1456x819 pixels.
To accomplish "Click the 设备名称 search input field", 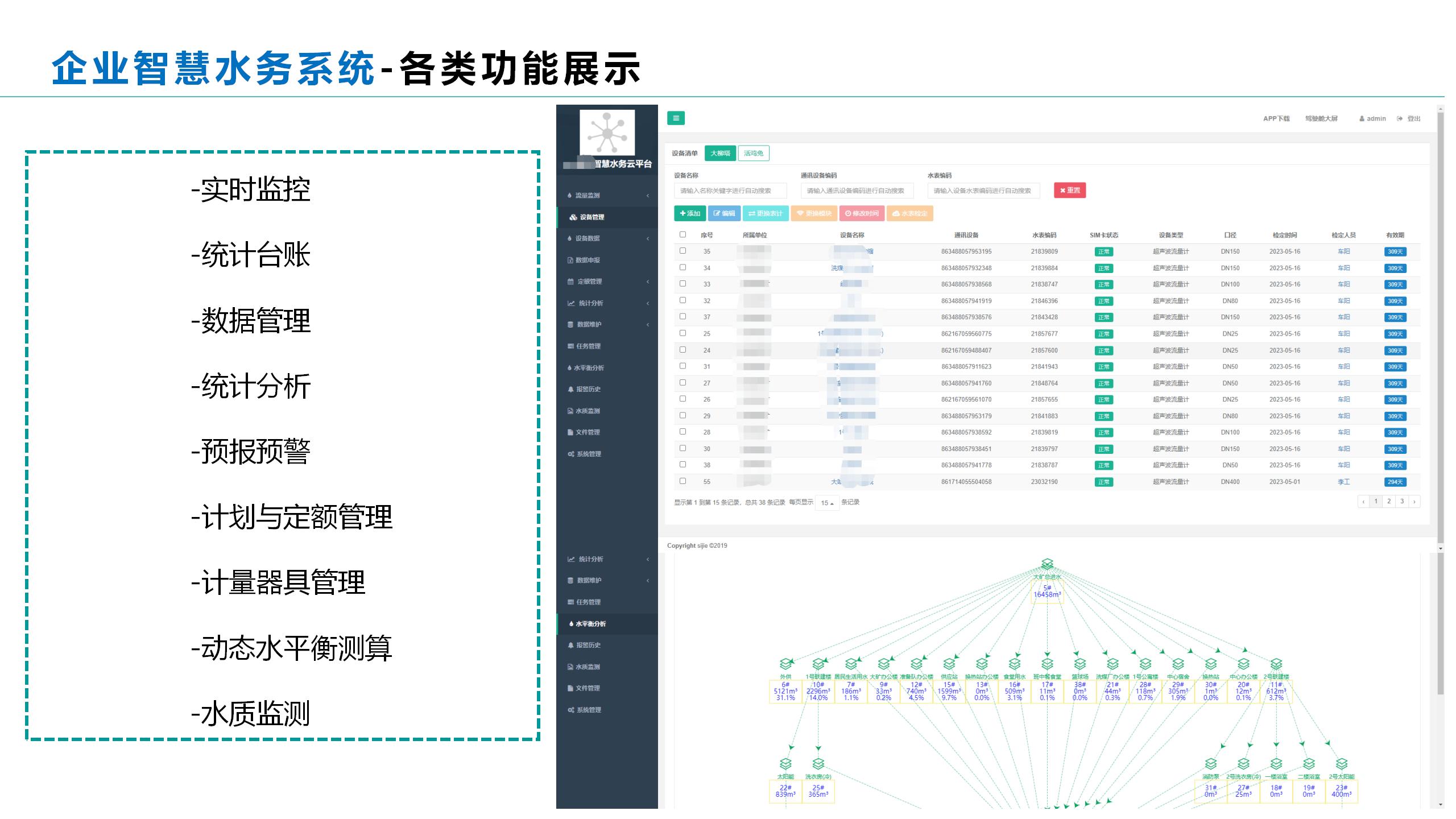I will point(730,191).
